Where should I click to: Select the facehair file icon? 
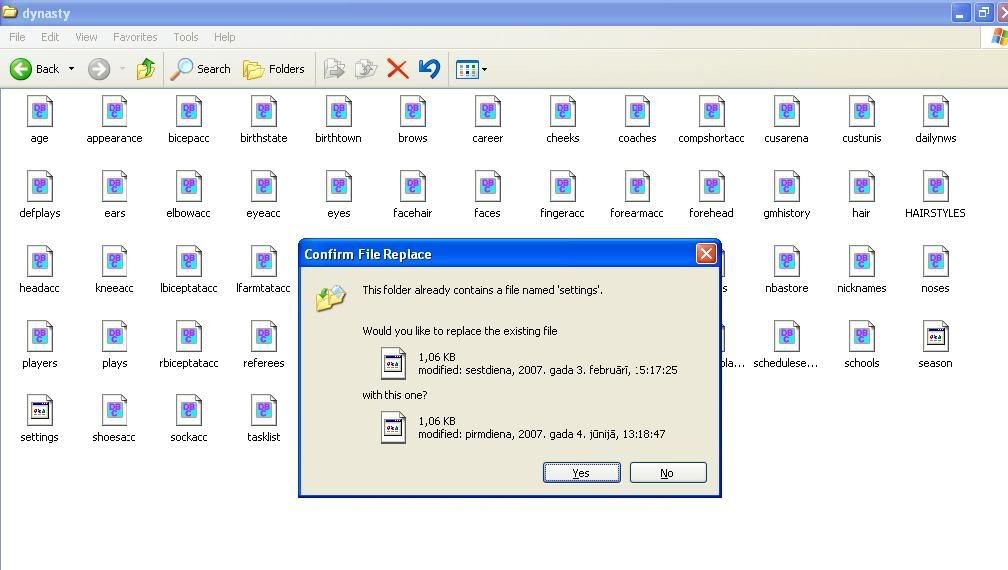(413, 186)
